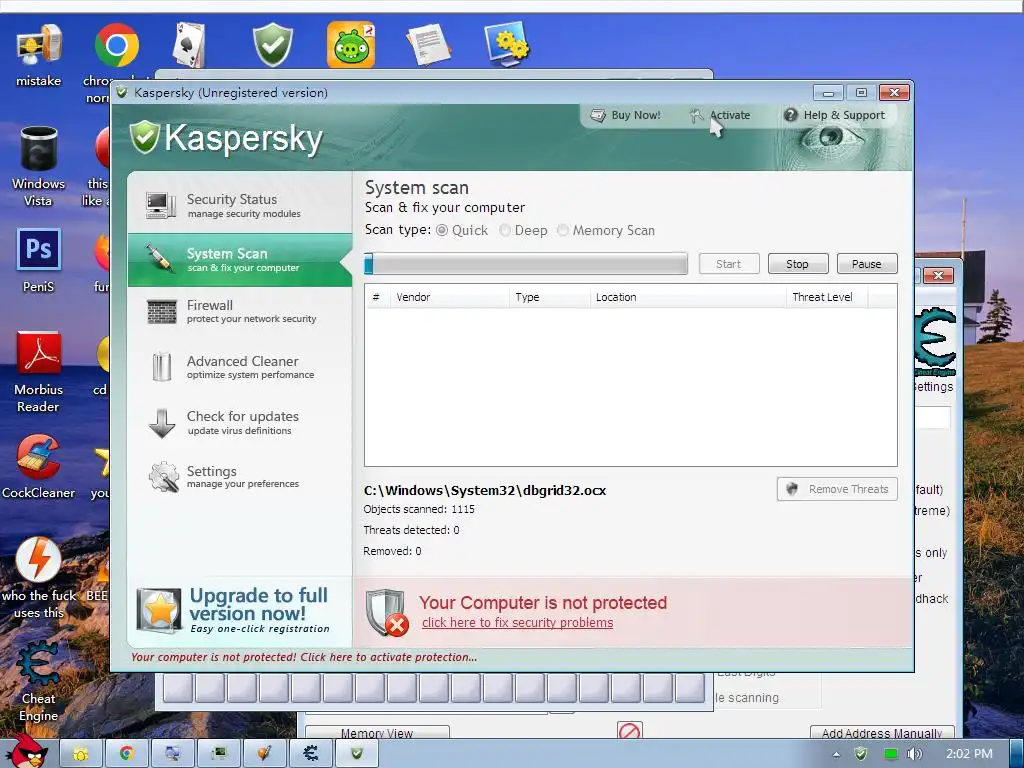Click the red no-entry icon in Cheat Engine
This screenshot has height=768, width=1024.
coord(630,730)
